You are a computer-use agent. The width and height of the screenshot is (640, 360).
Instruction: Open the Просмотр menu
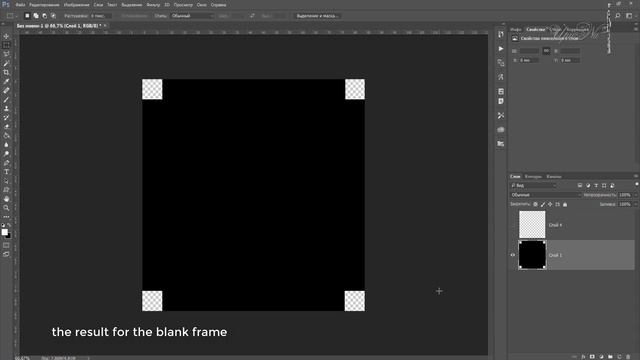183,5
